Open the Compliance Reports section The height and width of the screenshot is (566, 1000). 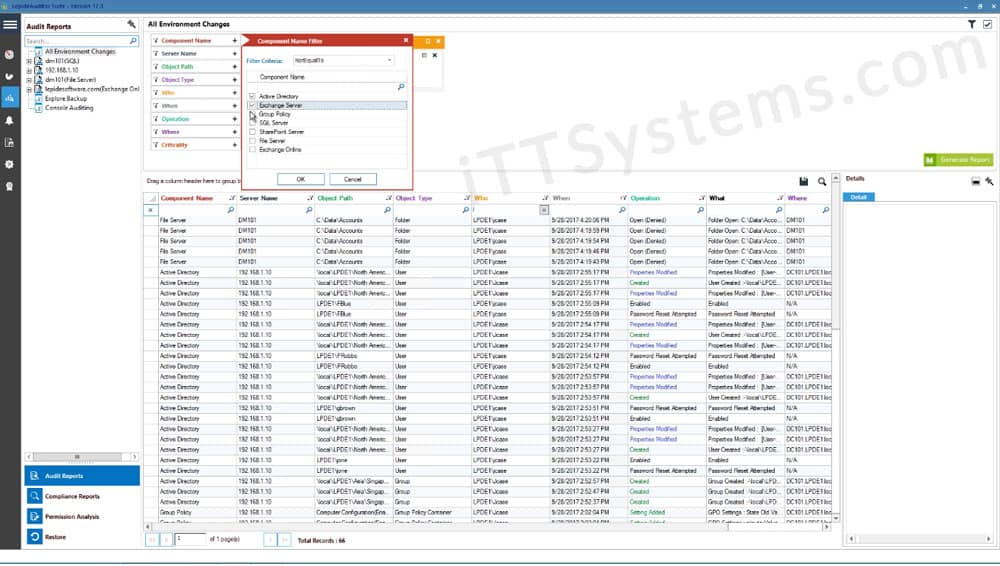82,496
